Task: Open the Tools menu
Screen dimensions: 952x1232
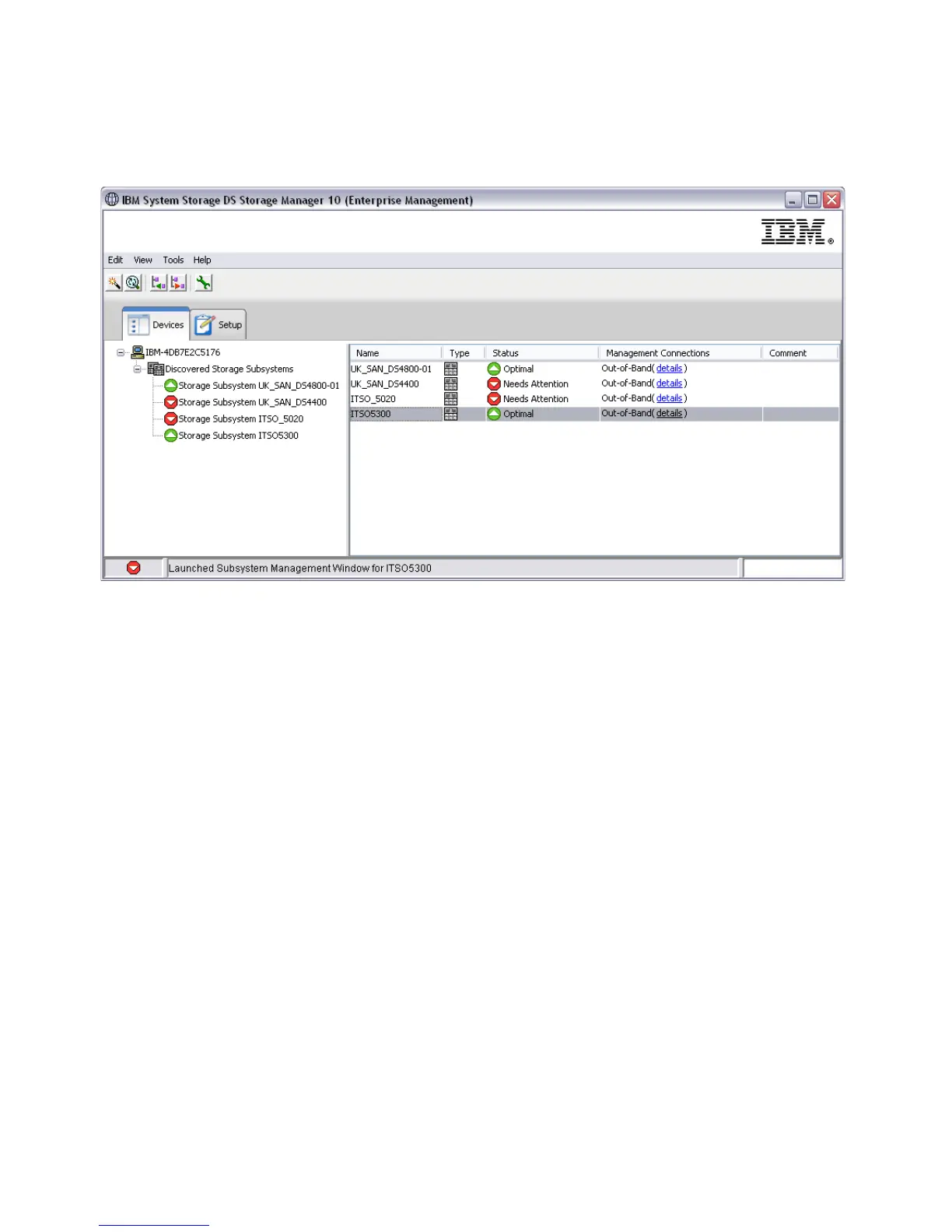Action: pyautogui.click(x=173, y=260)
